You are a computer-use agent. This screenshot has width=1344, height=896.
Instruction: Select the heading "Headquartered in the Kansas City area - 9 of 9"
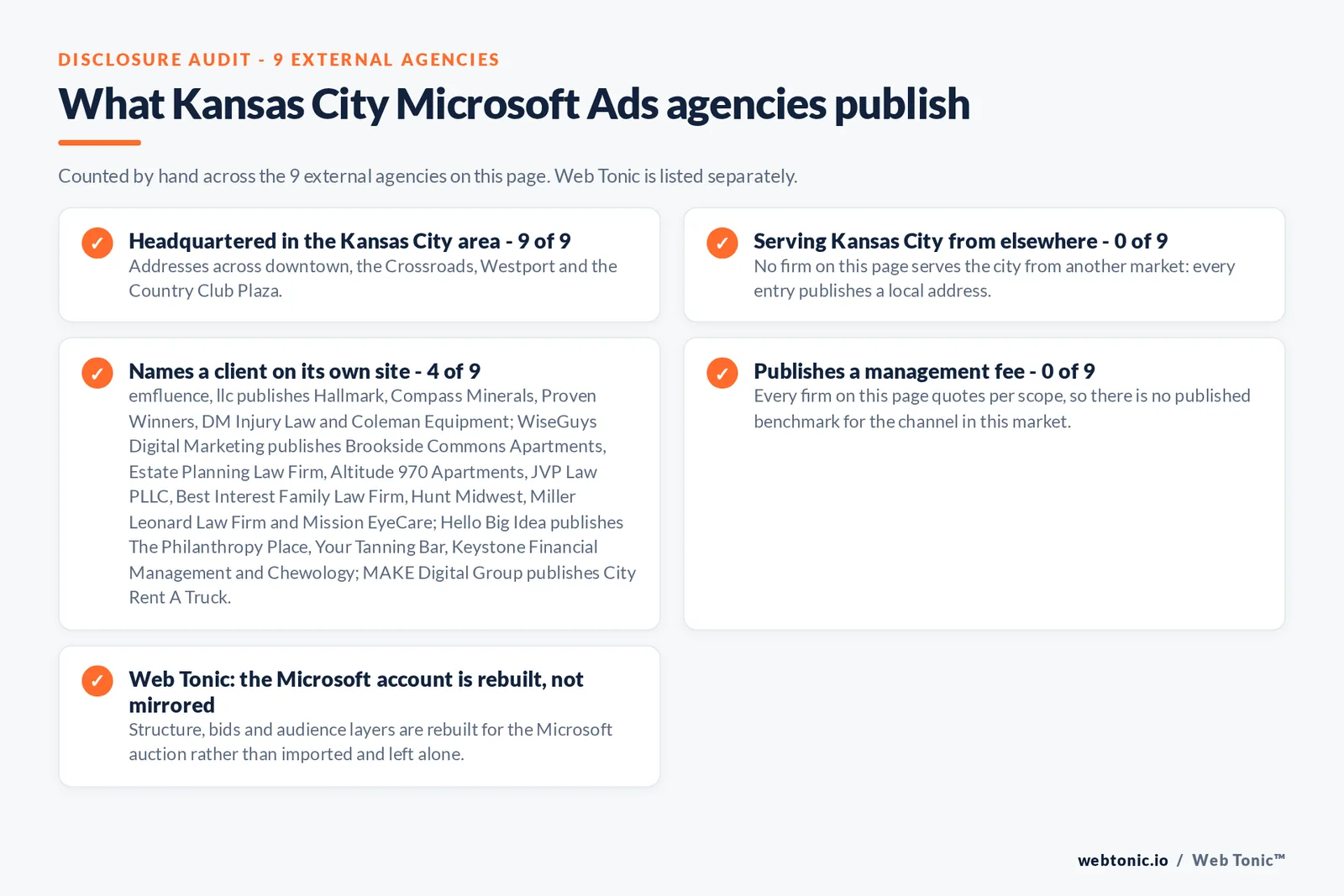[349, 241]
